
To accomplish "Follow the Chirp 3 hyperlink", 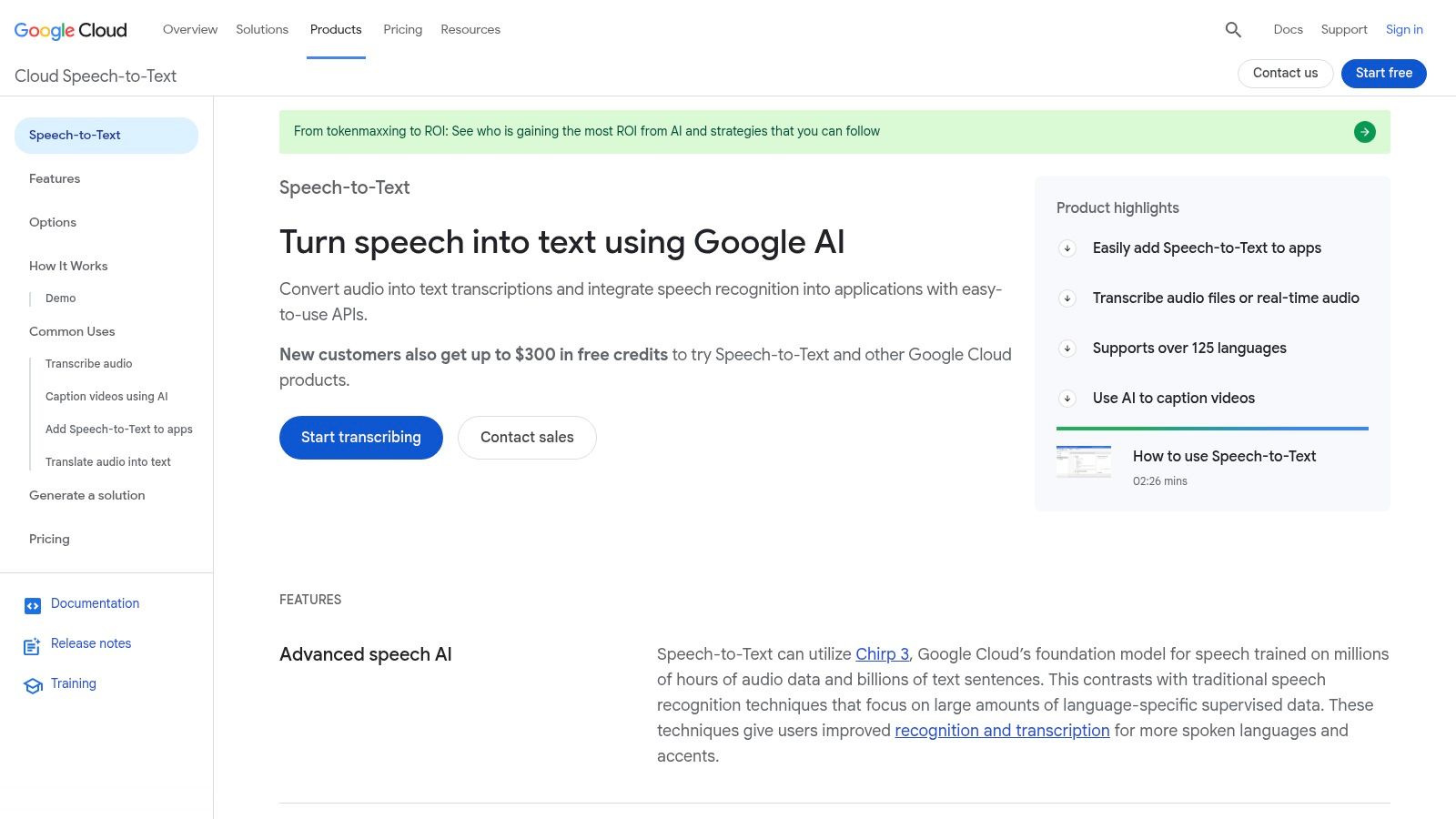I will coord(883,654).
